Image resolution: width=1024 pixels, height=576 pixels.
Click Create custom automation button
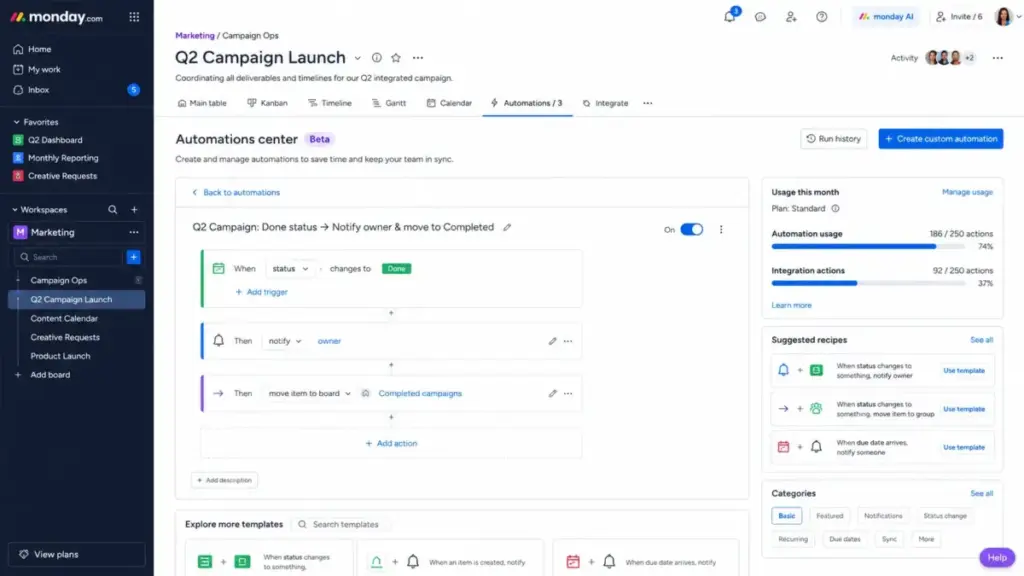click(940, 138)
